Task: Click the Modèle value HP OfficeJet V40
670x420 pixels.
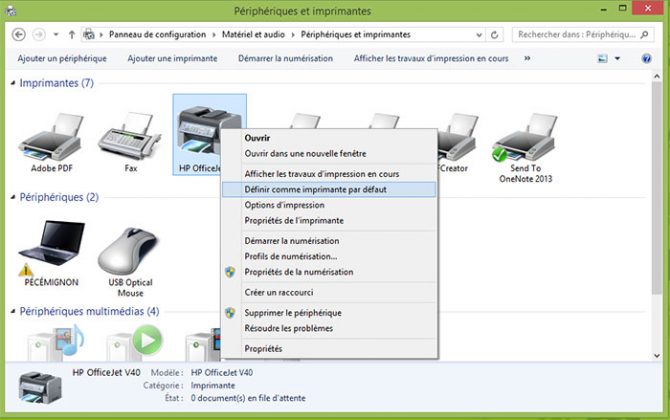Action: pos(222,373)
